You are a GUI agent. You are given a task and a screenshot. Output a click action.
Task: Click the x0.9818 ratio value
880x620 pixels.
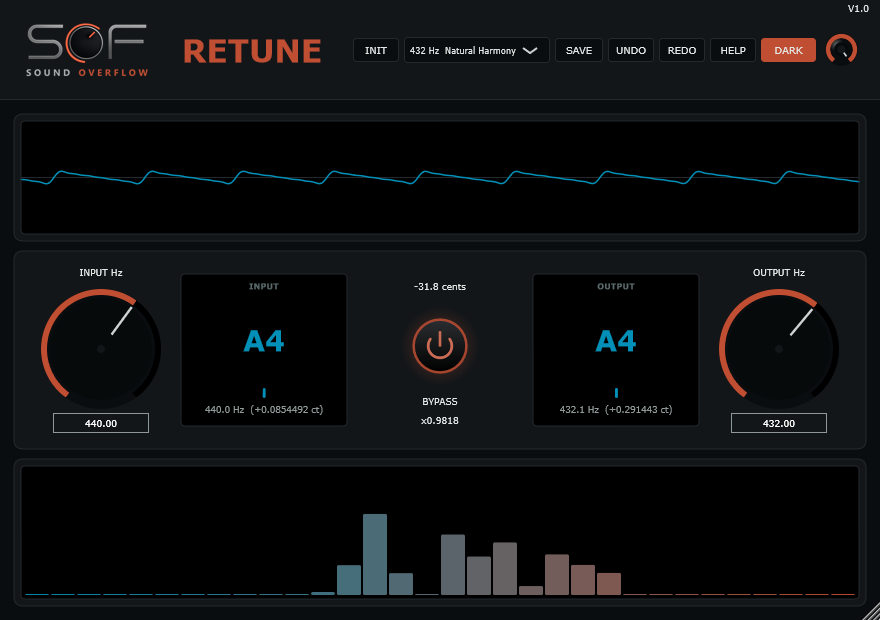[440, 421]
